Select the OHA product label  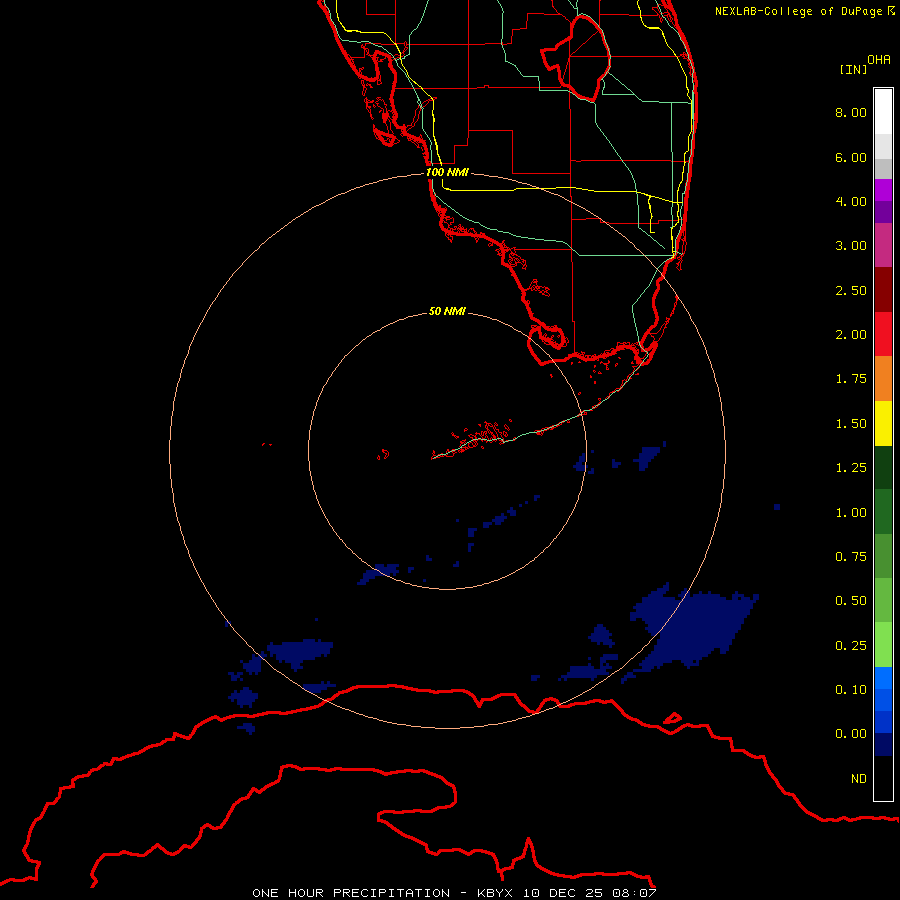point(879,60)
